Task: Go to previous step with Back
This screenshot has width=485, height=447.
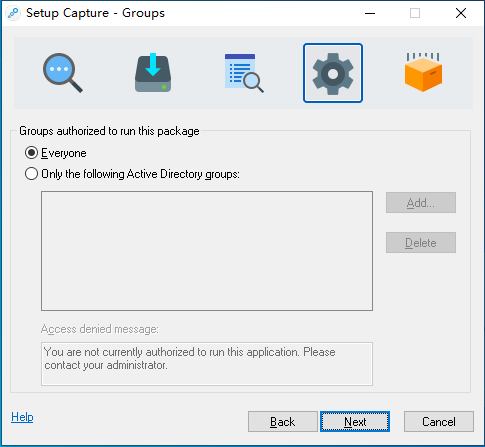Action: tap(283, 421)
